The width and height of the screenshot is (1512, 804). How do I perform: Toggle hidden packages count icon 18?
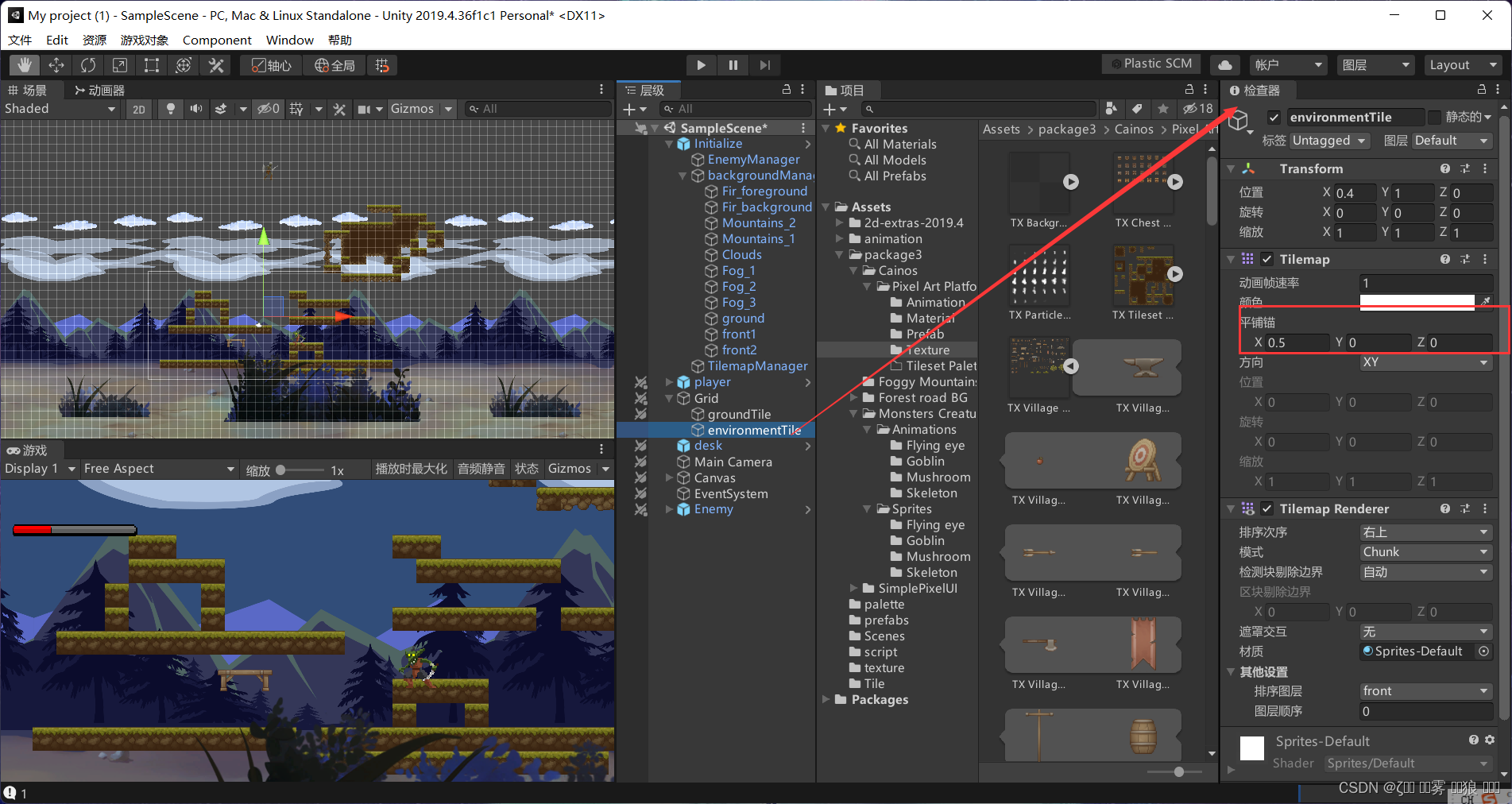(1197, 109)
